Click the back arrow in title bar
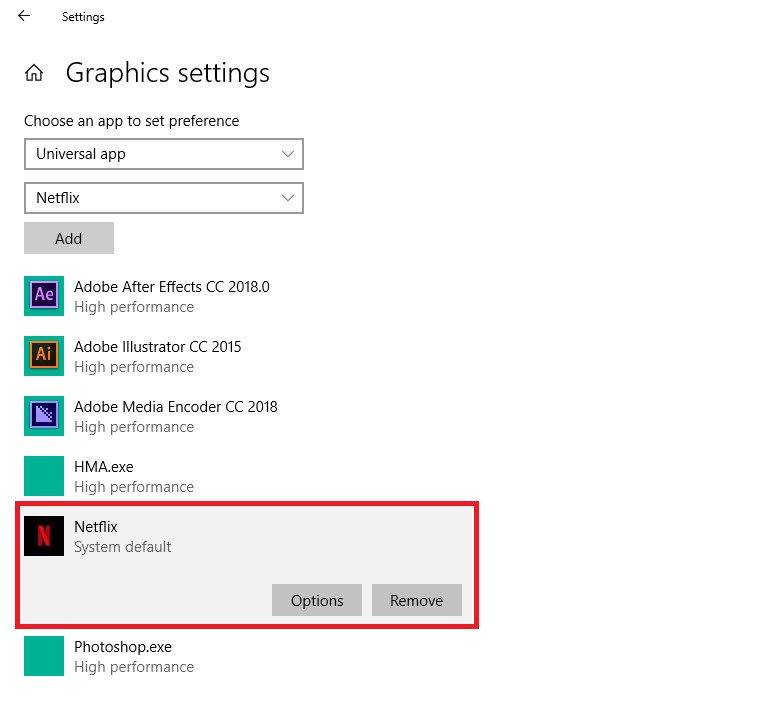 pyautogui.click(x=24, y=16)
